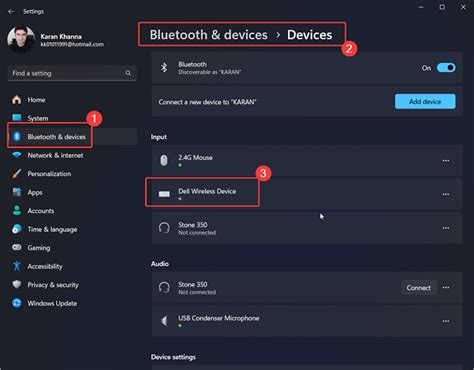Click the Stone 350 headset icon under Input
Image resolution: width=474 pixels, height=370 pixels.
(x=164, y=228)
